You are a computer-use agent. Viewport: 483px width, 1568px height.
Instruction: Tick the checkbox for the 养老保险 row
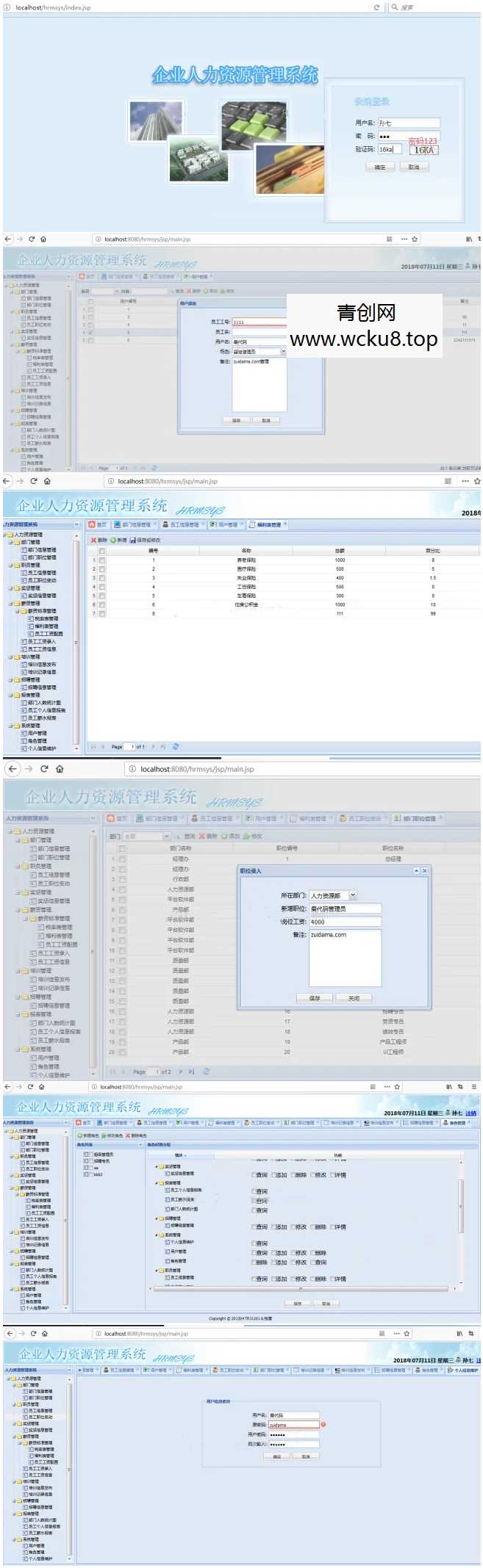pyautogui.click(x=102, y=560)
